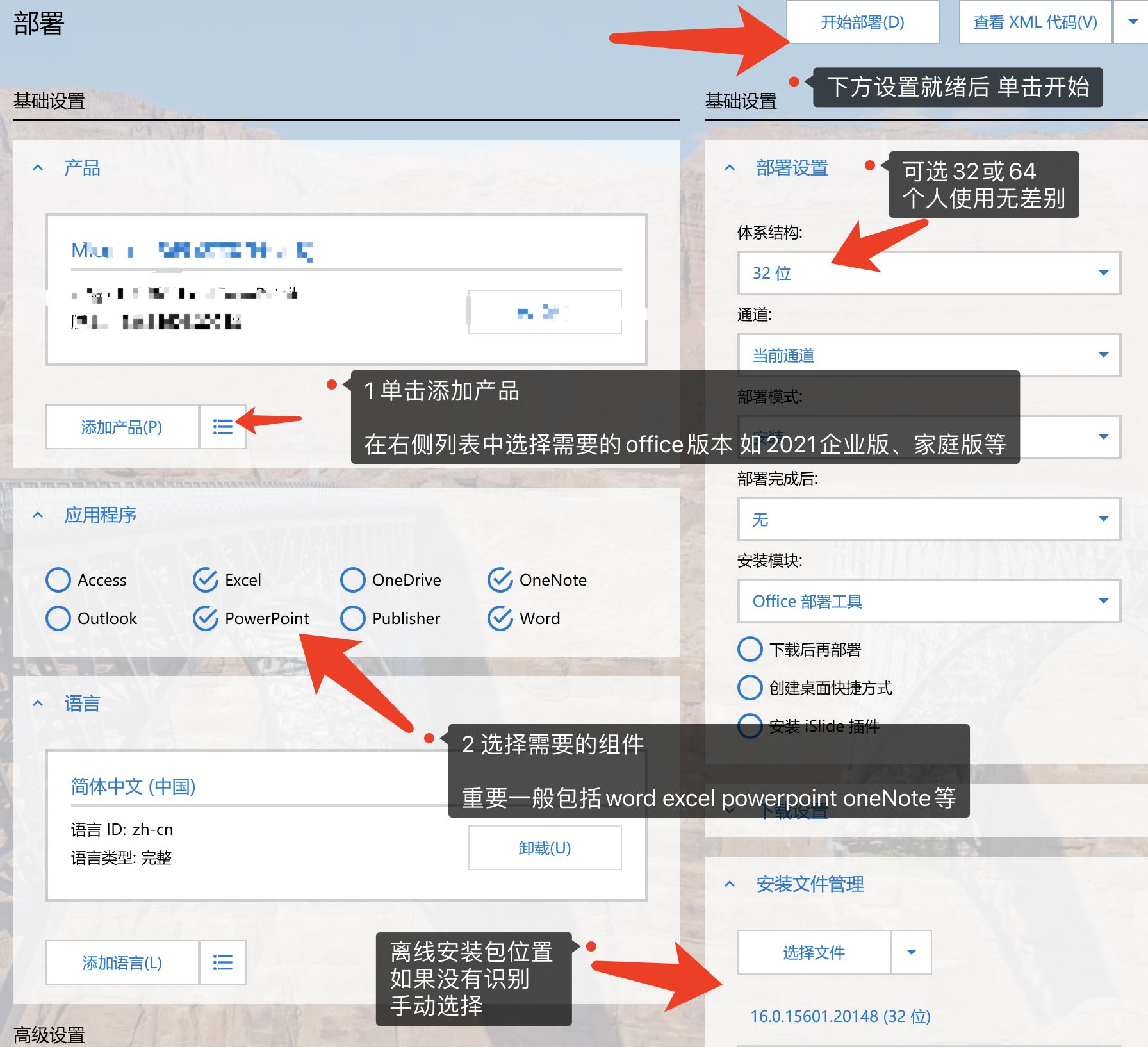Click 语言类型: 完整 text
The width and height of the screenshot is (1148, 1047).
[x=121, y=857]
